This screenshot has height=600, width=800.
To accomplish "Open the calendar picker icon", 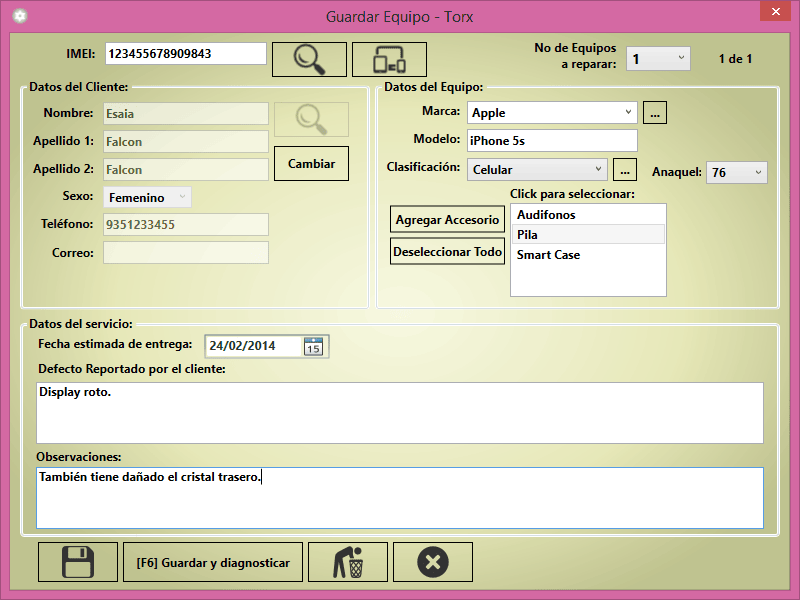I will pos(313,346).
